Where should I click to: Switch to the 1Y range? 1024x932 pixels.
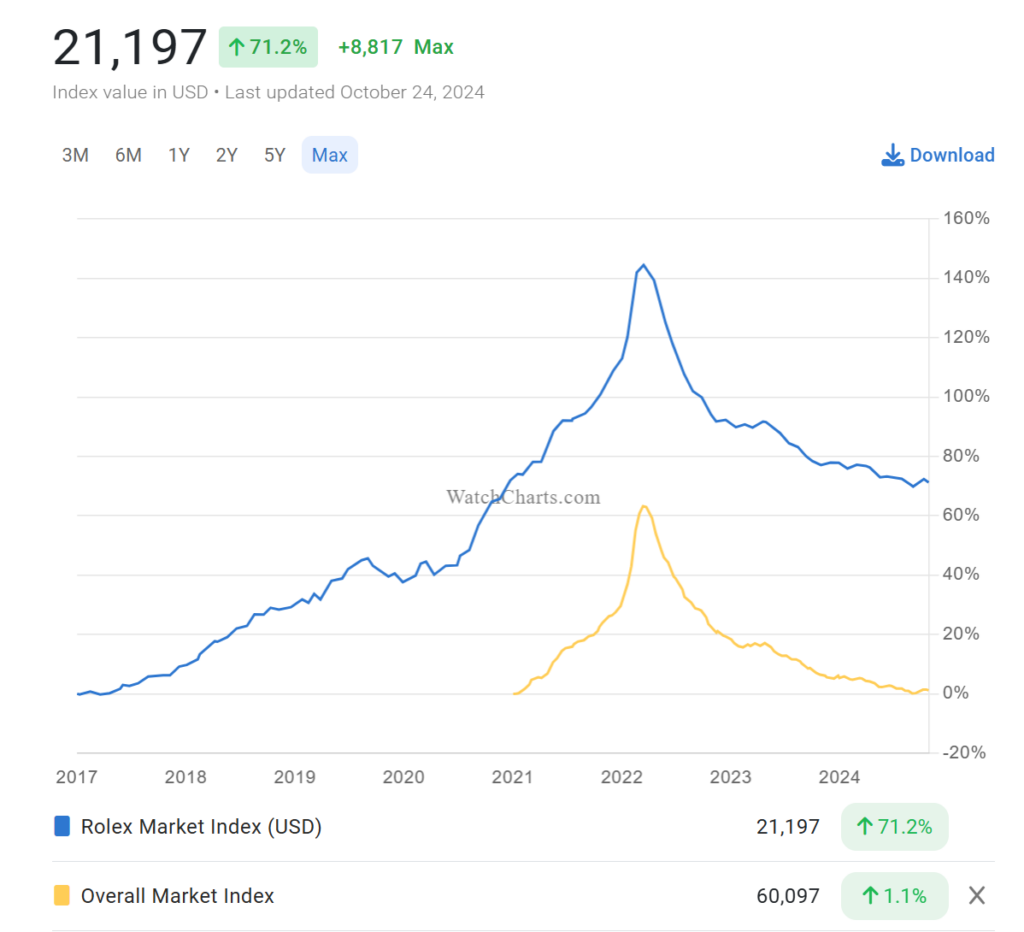point(178,155)
